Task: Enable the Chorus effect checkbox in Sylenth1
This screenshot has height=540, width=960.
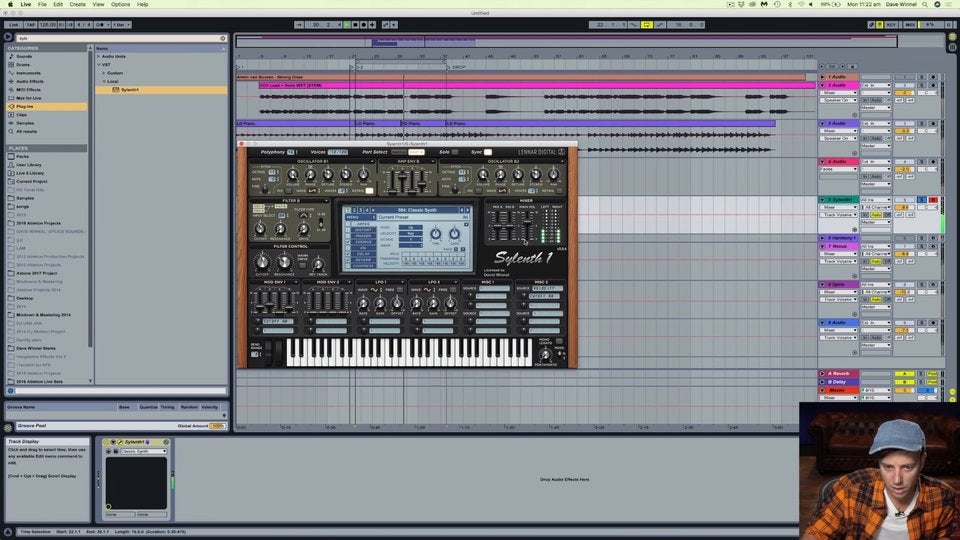Action: pyautogui.click(x=348, y=241)
